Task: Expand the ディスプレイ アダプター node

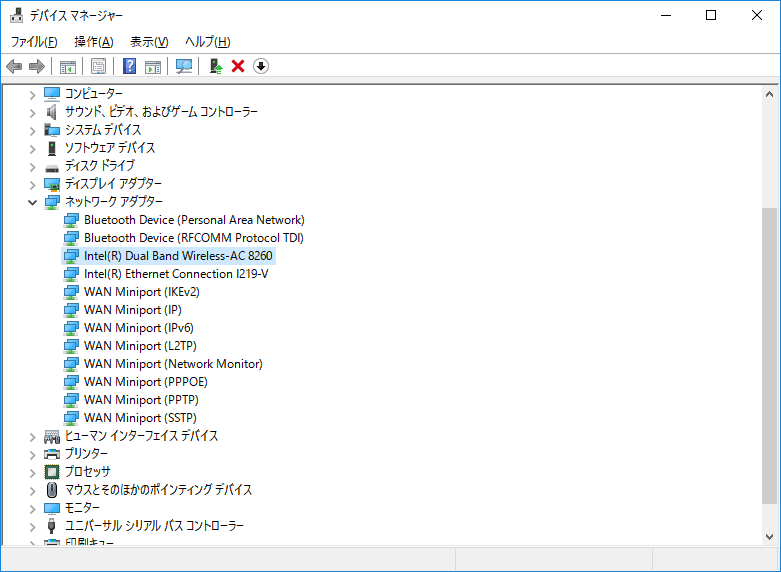Action: (x=32, y=185)
